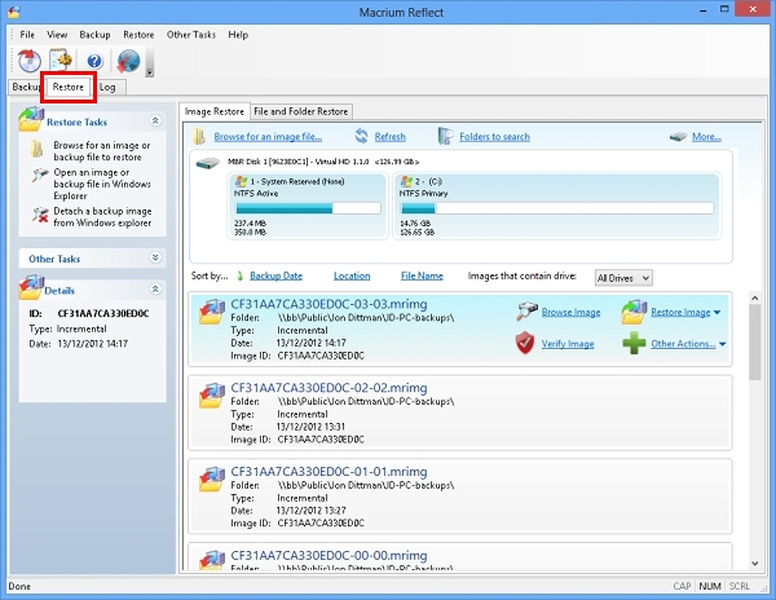
Task: Open the Other Actions dropdown arrow
Action: coord(722,344)
